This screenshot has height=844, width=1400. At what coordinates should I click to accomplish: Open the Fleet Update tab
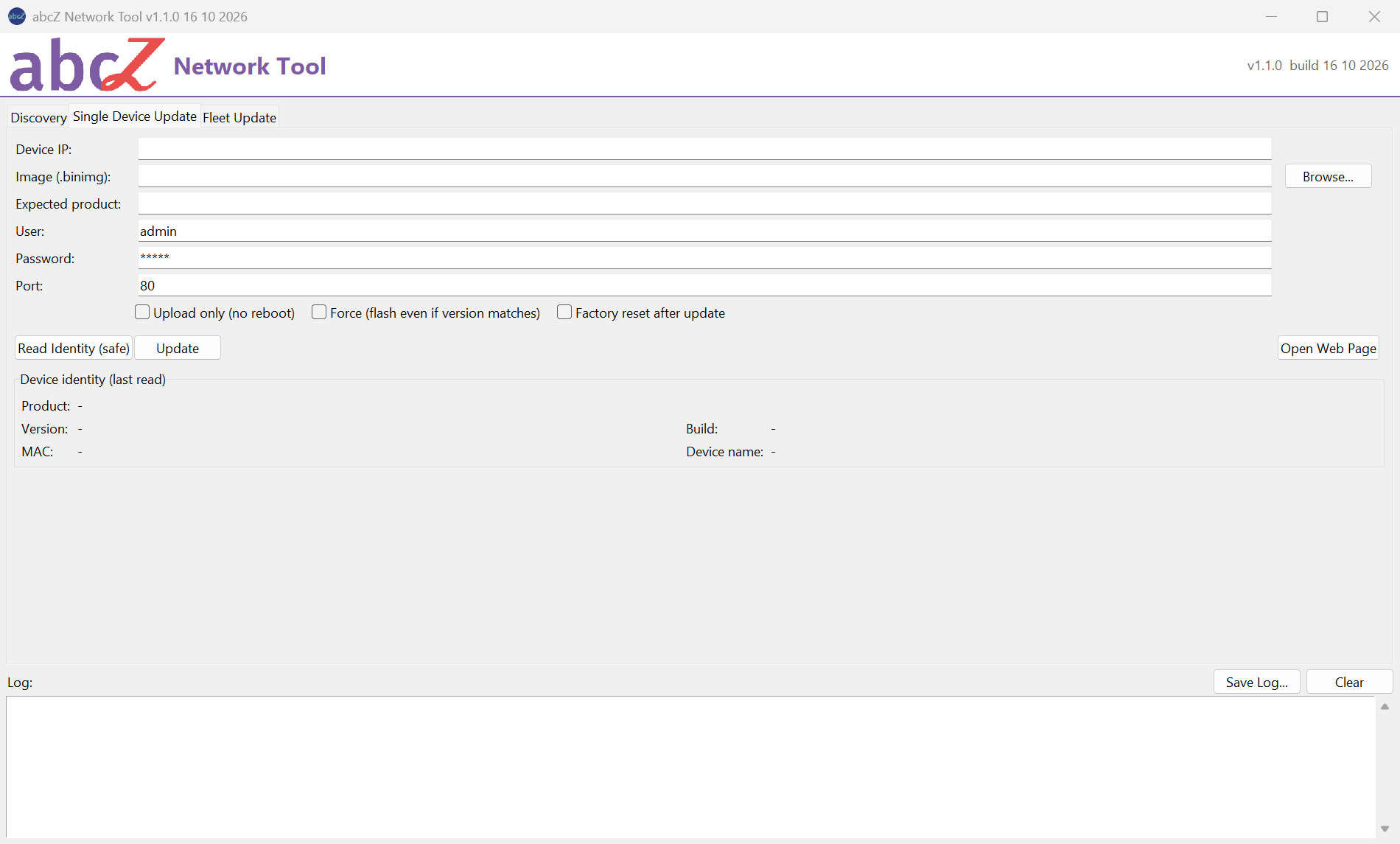coord(239,117)
